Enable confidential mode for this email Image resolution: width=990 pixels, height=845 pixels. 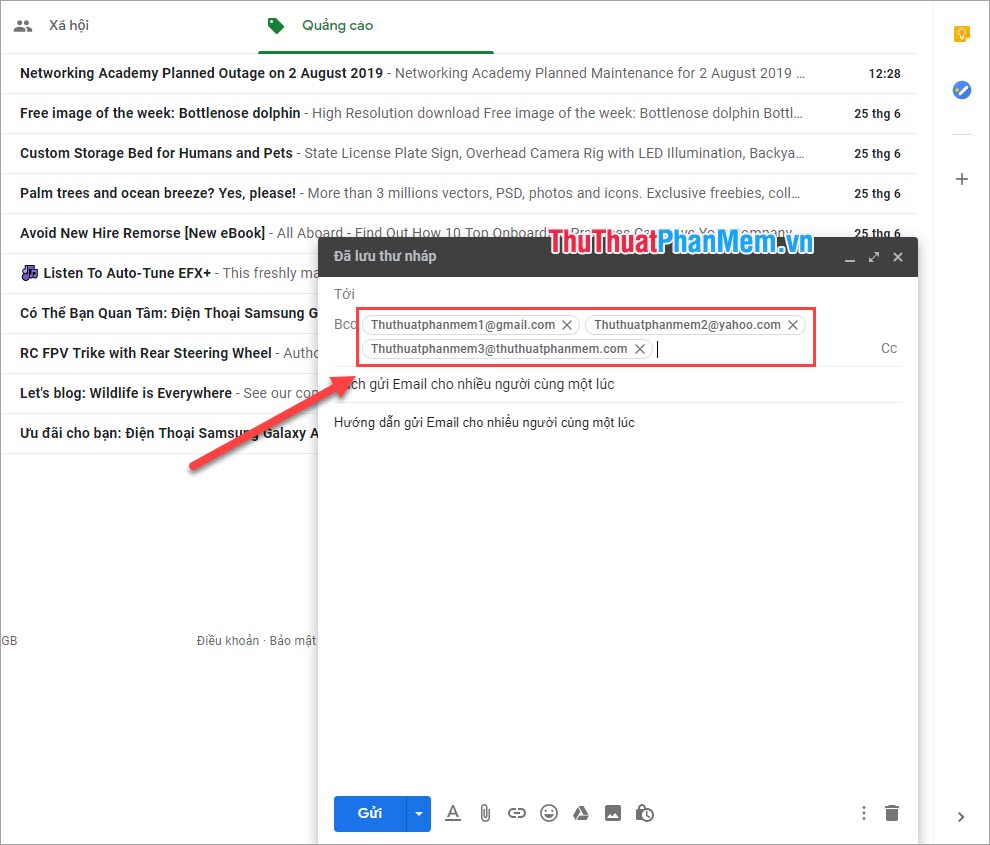(x=645, y=813)
